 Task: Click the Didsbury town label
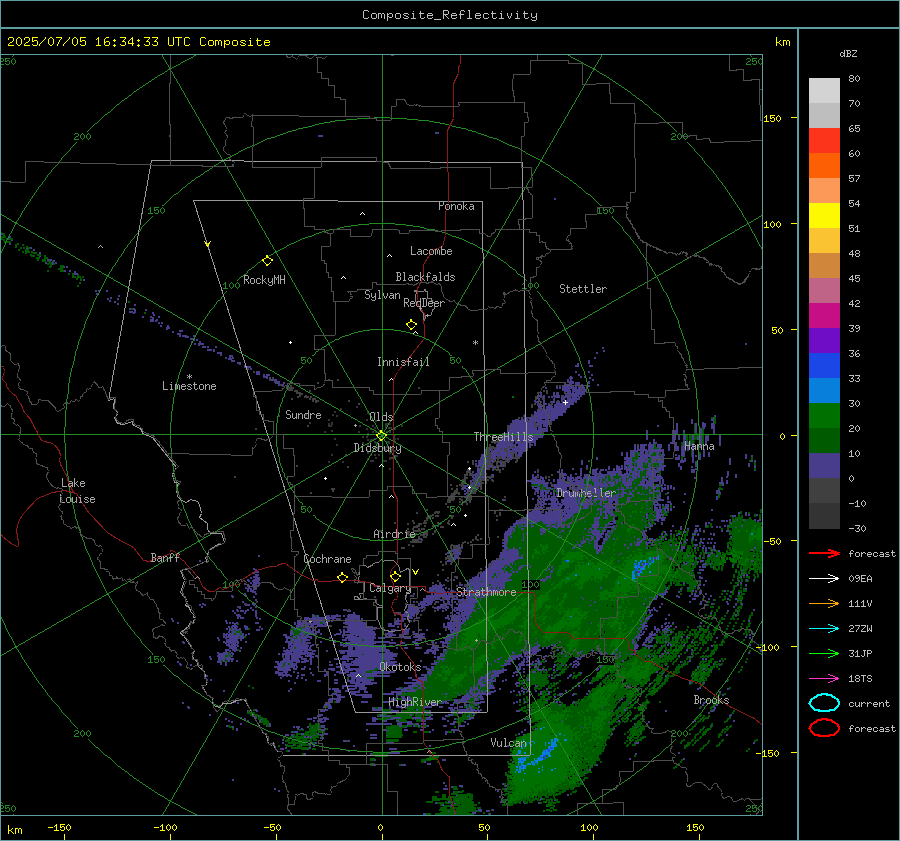(377, 448)
